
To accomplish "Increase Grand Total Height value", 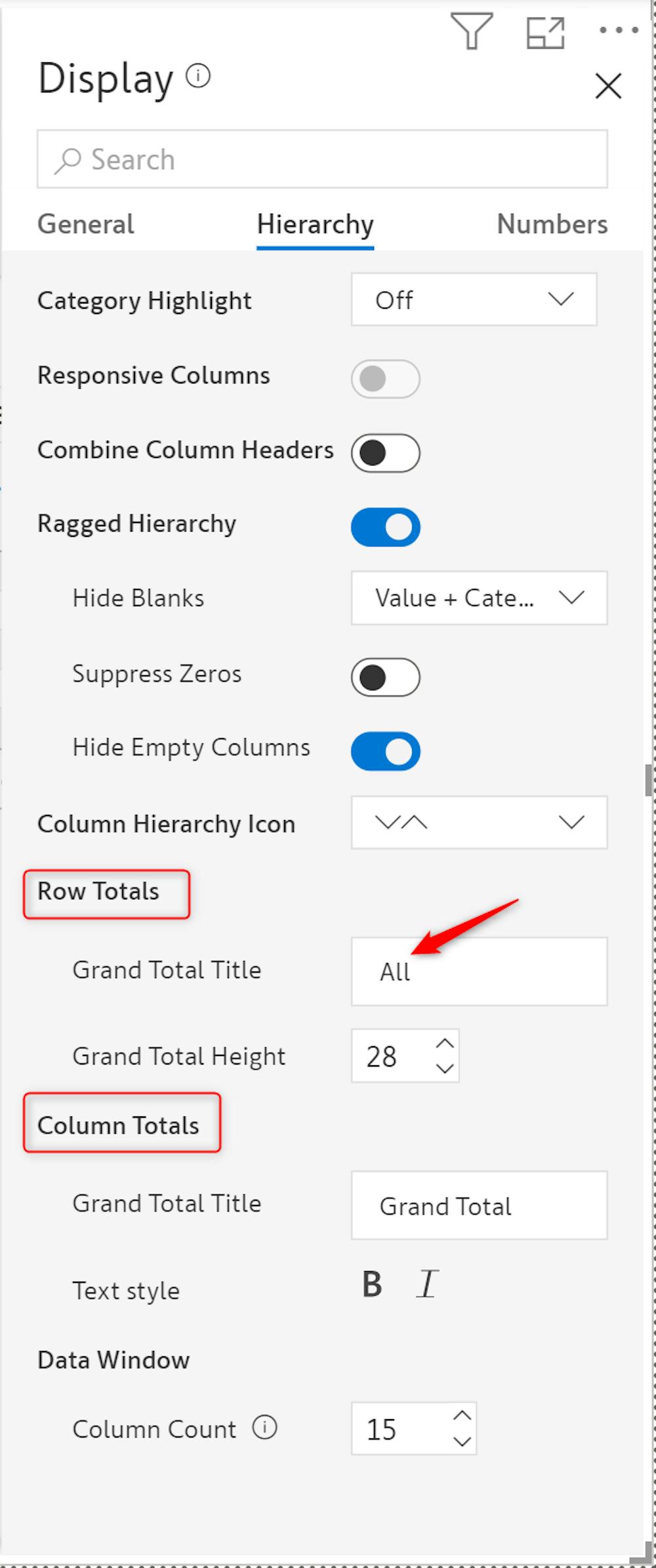I will (x=445, y=1043).
